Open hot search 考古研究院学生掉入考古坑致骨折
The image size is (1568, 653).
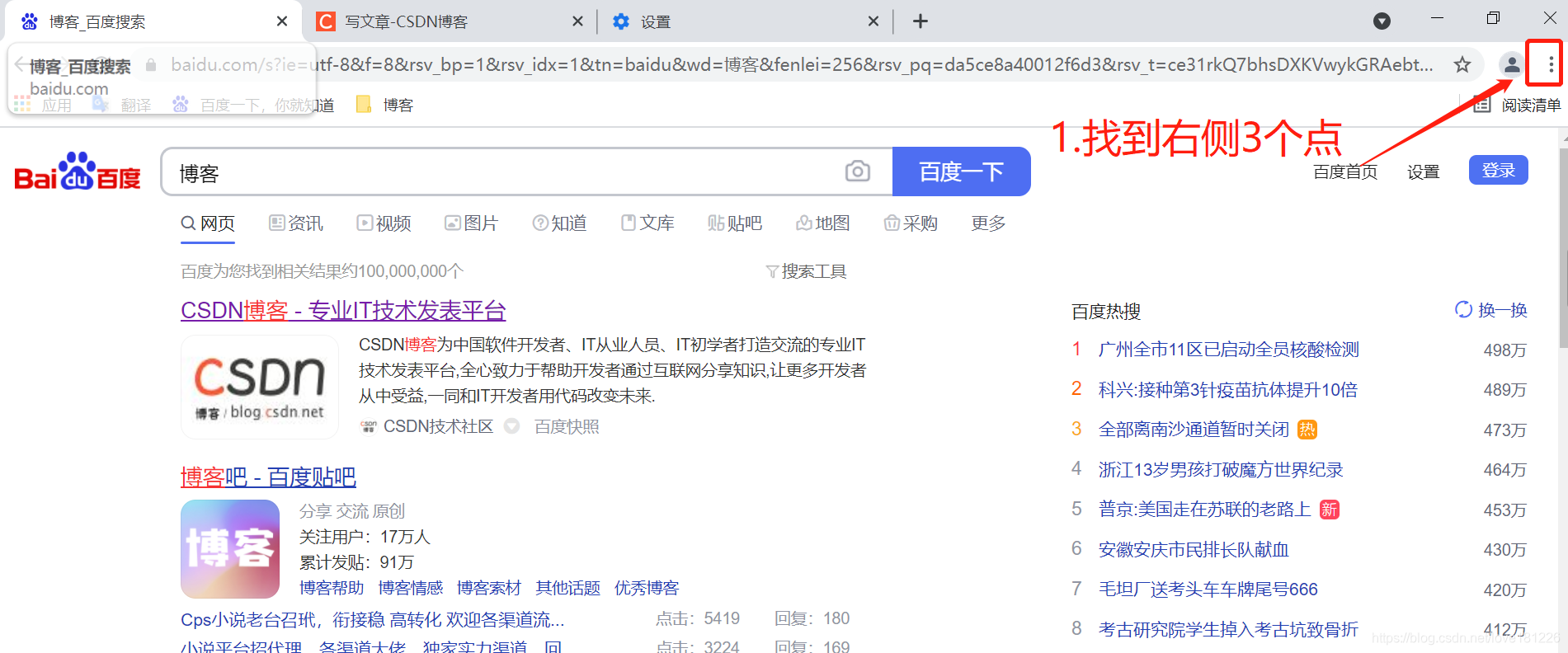1228,629
